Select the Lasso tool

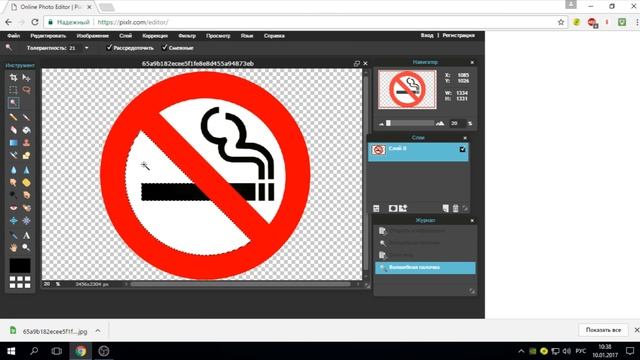click(x=27, y=90)
